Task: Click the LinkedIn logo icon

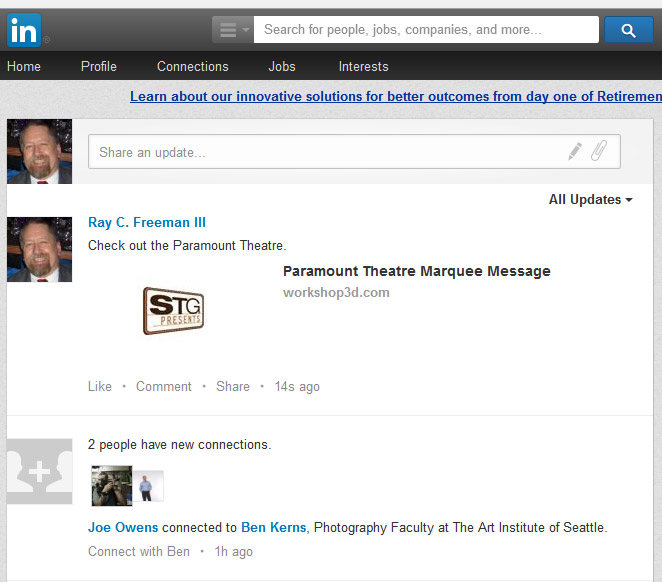Action: [24, 31]
